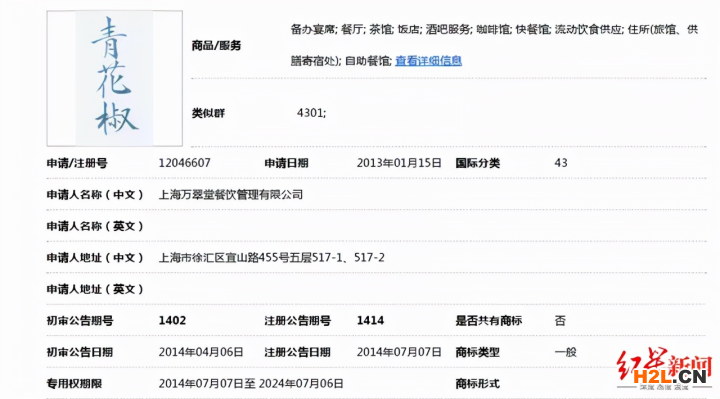Click registration announcement issue 1414
The width and height of the screenshot is (720, 399).
pyautogui.click(x=371, y=320)
